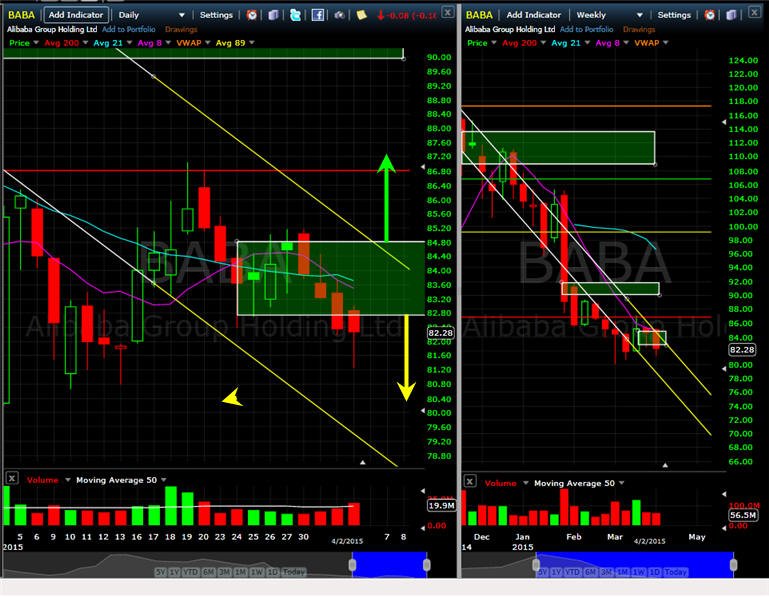769x597 pixels.
Task: Open the Daily timeframe dropdown
Action: tap(151, 15)
